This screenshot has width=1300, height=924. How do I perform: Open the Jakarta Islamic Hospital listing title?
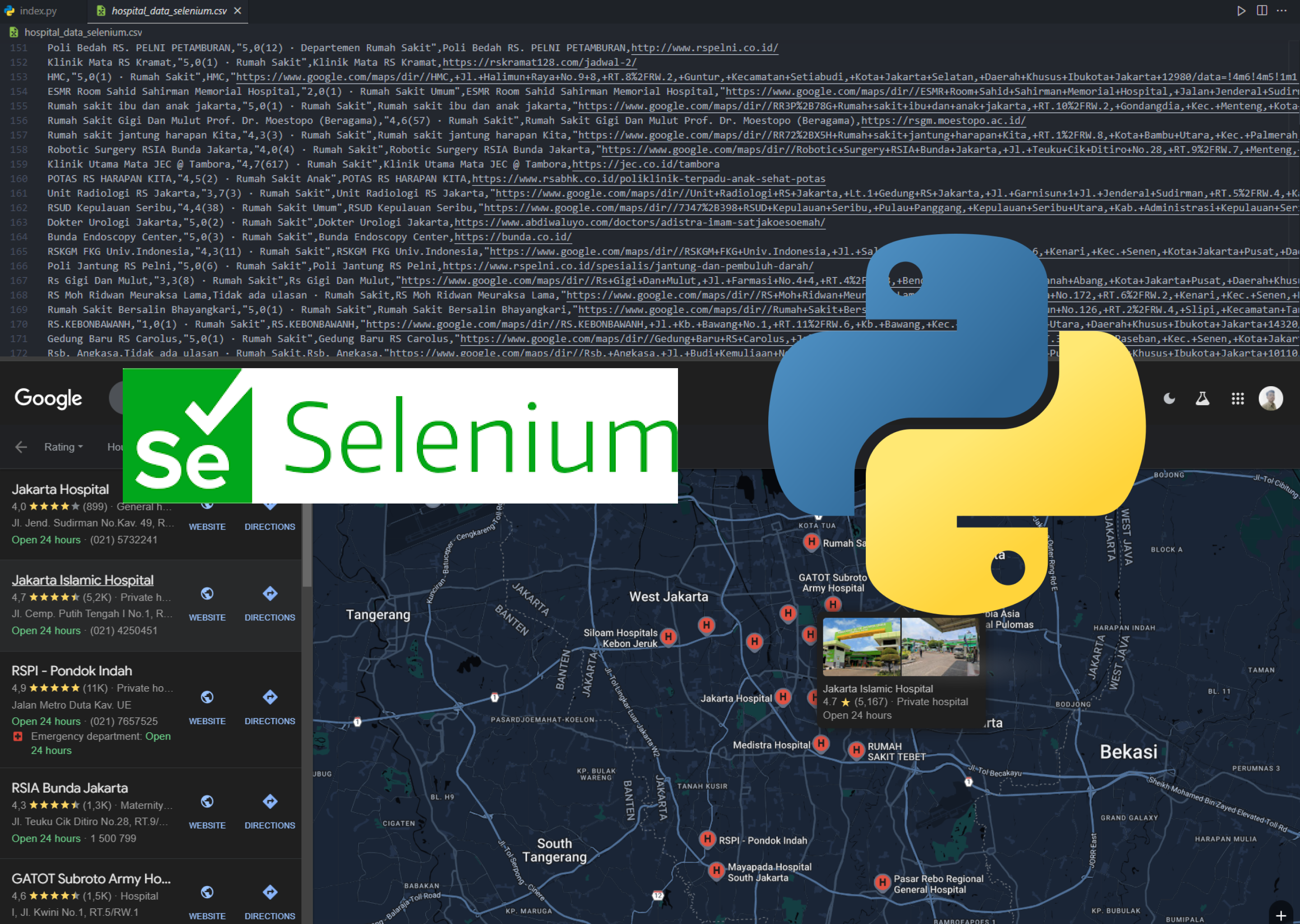click(83, 580)
